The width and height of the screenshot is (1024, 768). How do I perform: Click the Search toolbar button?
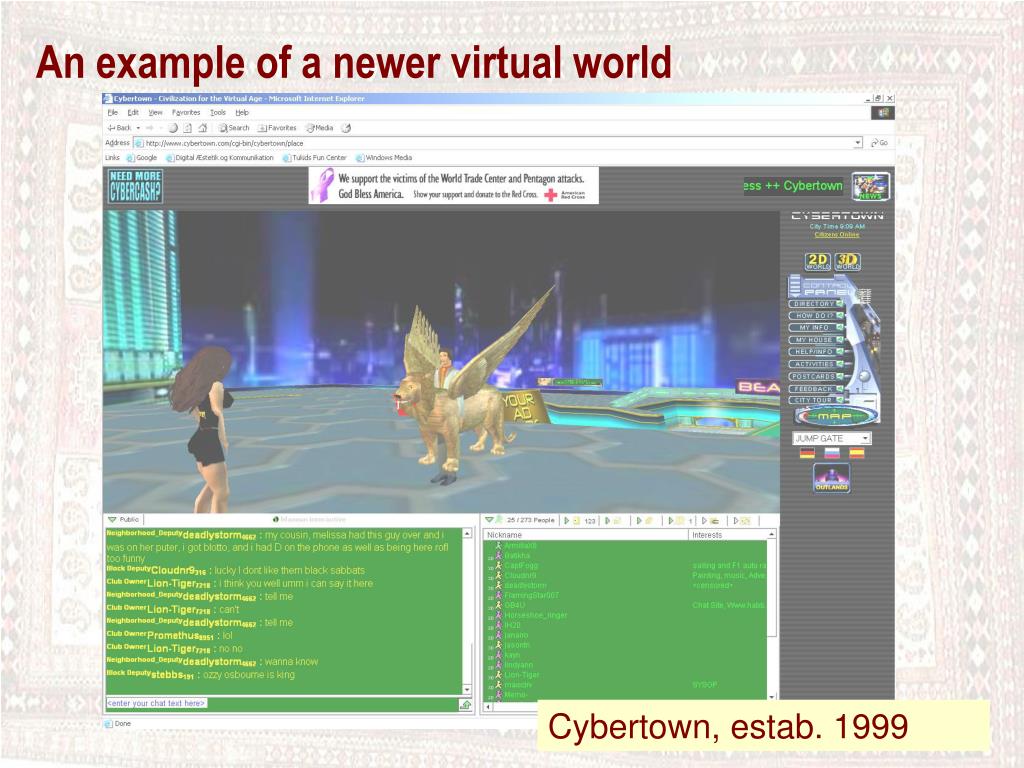coord(234,128)
